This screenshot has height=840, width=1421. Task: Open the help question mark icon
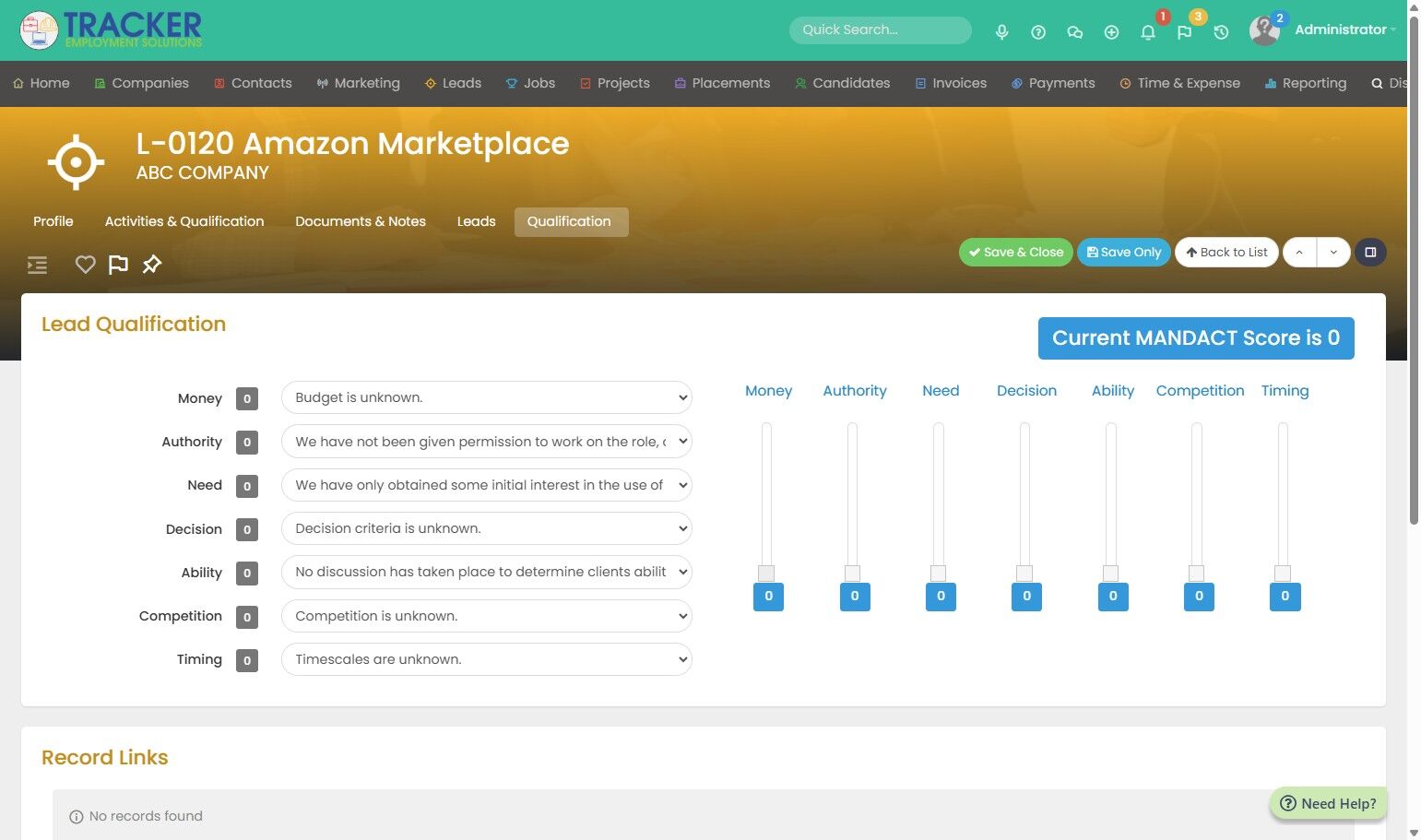[1038, 31]
